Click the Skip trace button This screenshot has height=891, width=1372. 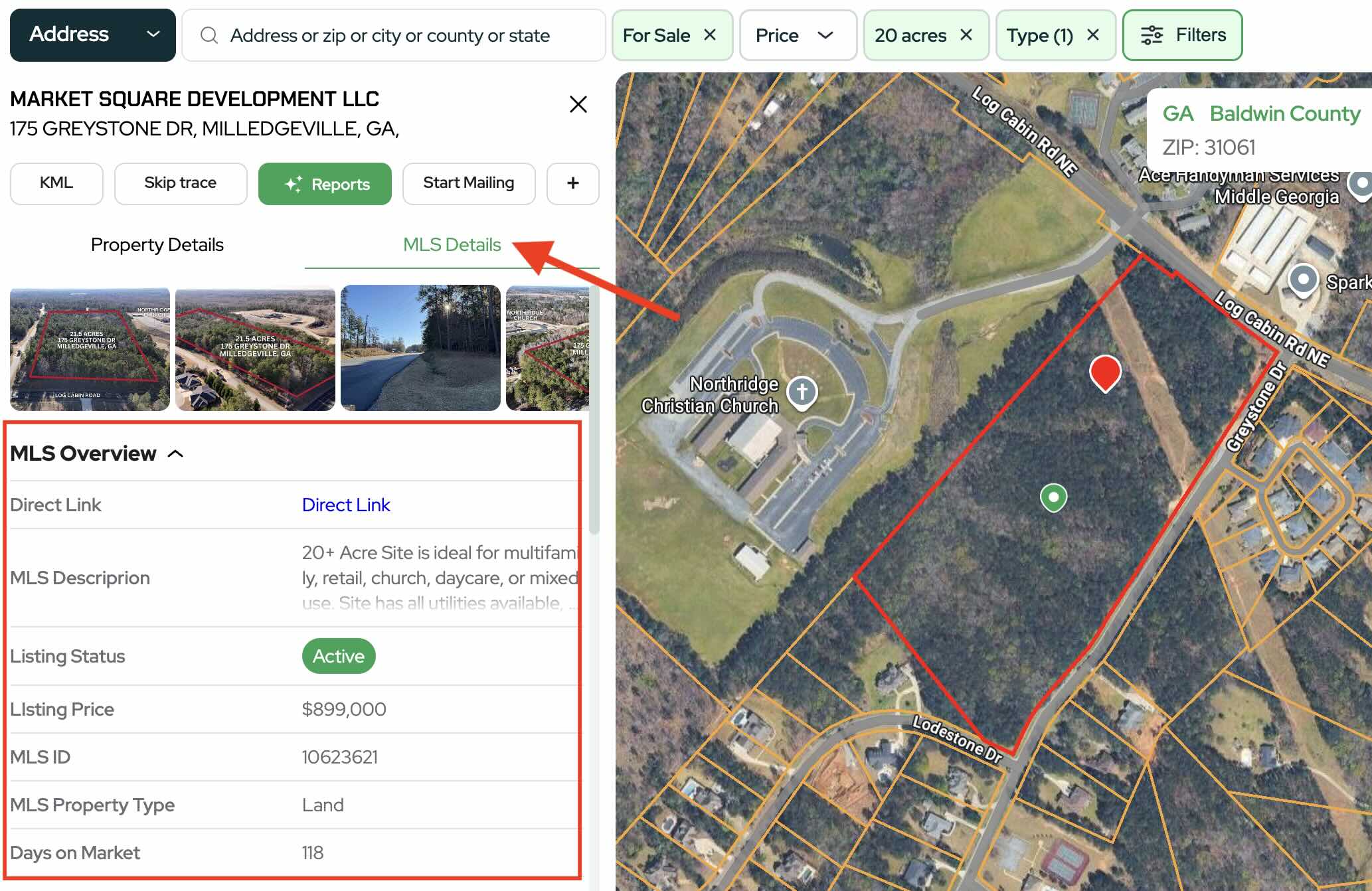tap(181, 183)
